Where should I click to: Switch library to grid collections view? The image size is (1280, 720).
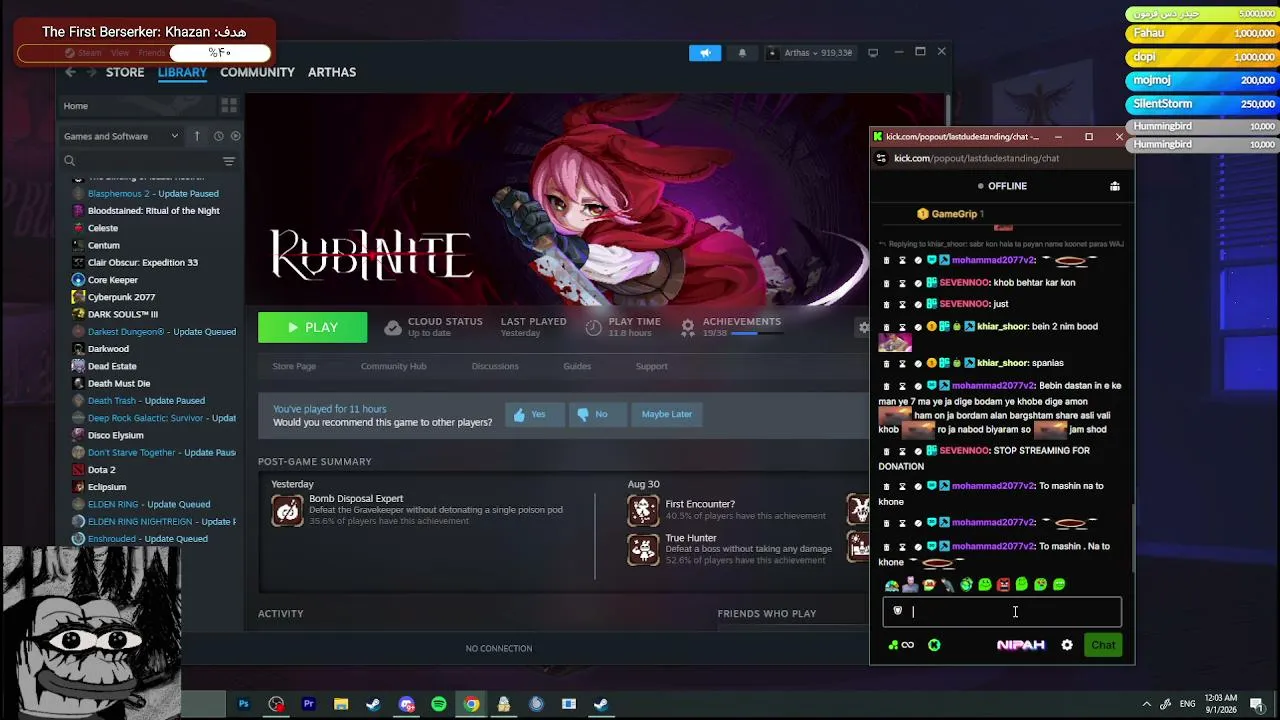point(229,105)
